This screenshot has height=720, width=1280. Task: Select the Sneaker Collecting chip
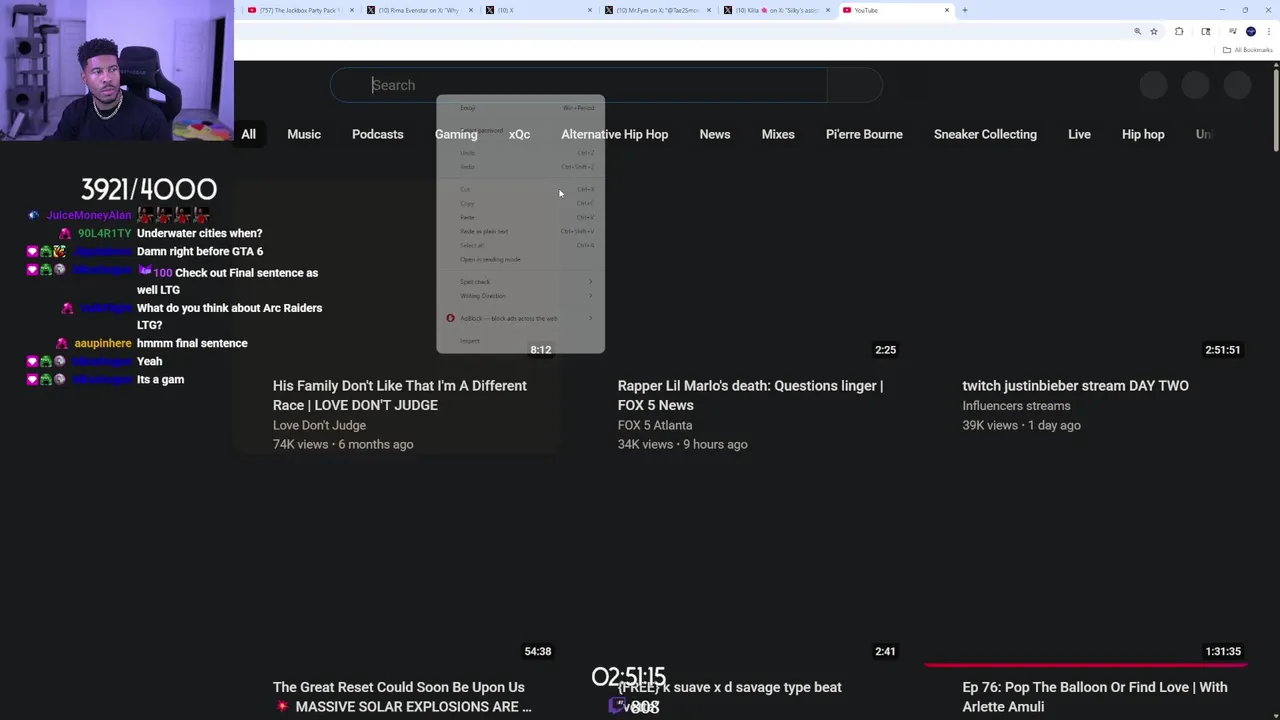click(x=985, y=134)
